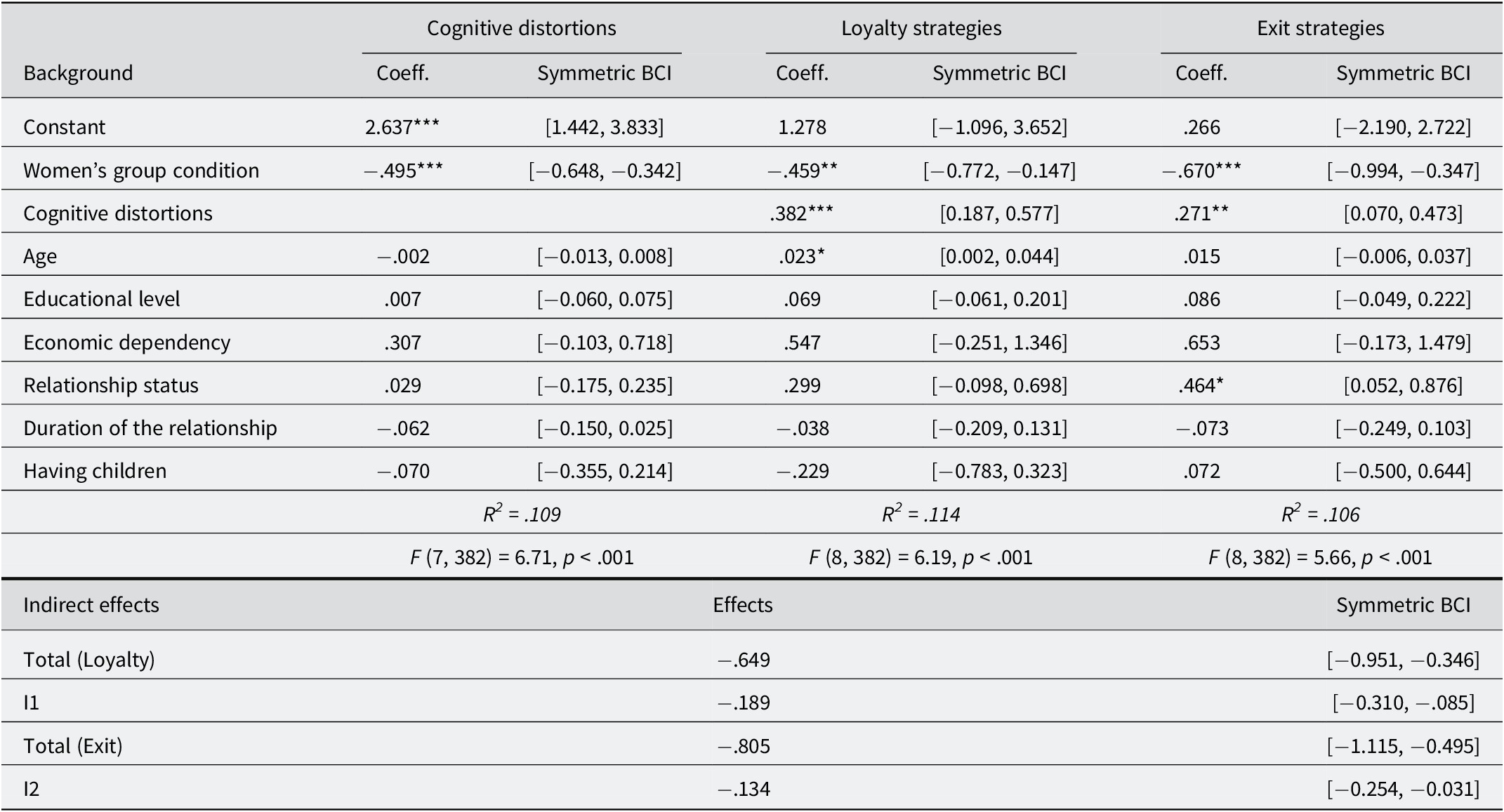The width and height of the screenshot is (1504, 812).
Task: Select the "Economic dependency" row label
Action: pos(126,342)
